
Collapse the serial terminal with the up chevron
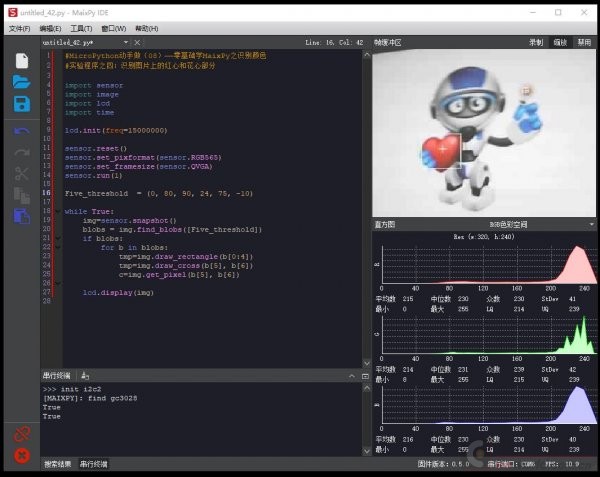click(x=352, y=376)
